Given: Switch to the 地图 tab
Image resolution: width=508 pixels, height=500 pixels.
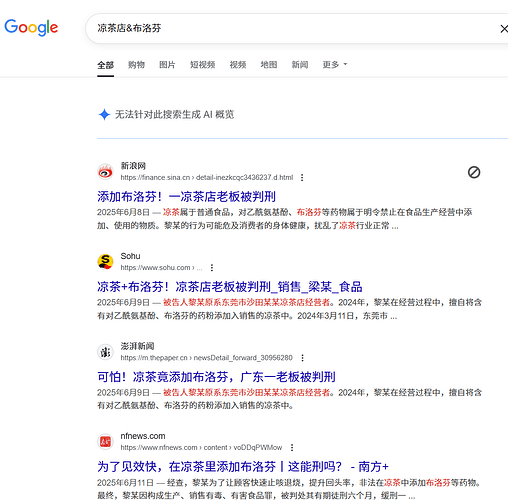Looking at the screenshot, I should coord(269,65).
